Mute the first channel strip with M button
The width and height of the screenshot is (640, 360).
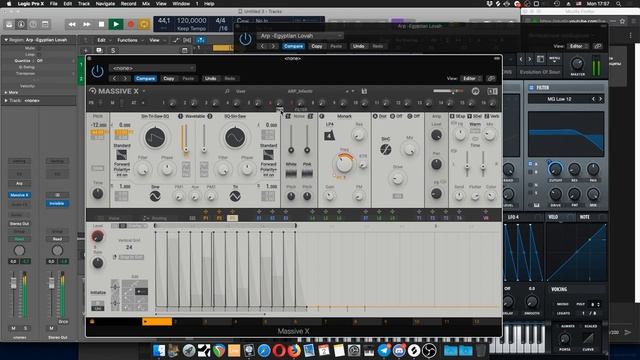(13, 328)
